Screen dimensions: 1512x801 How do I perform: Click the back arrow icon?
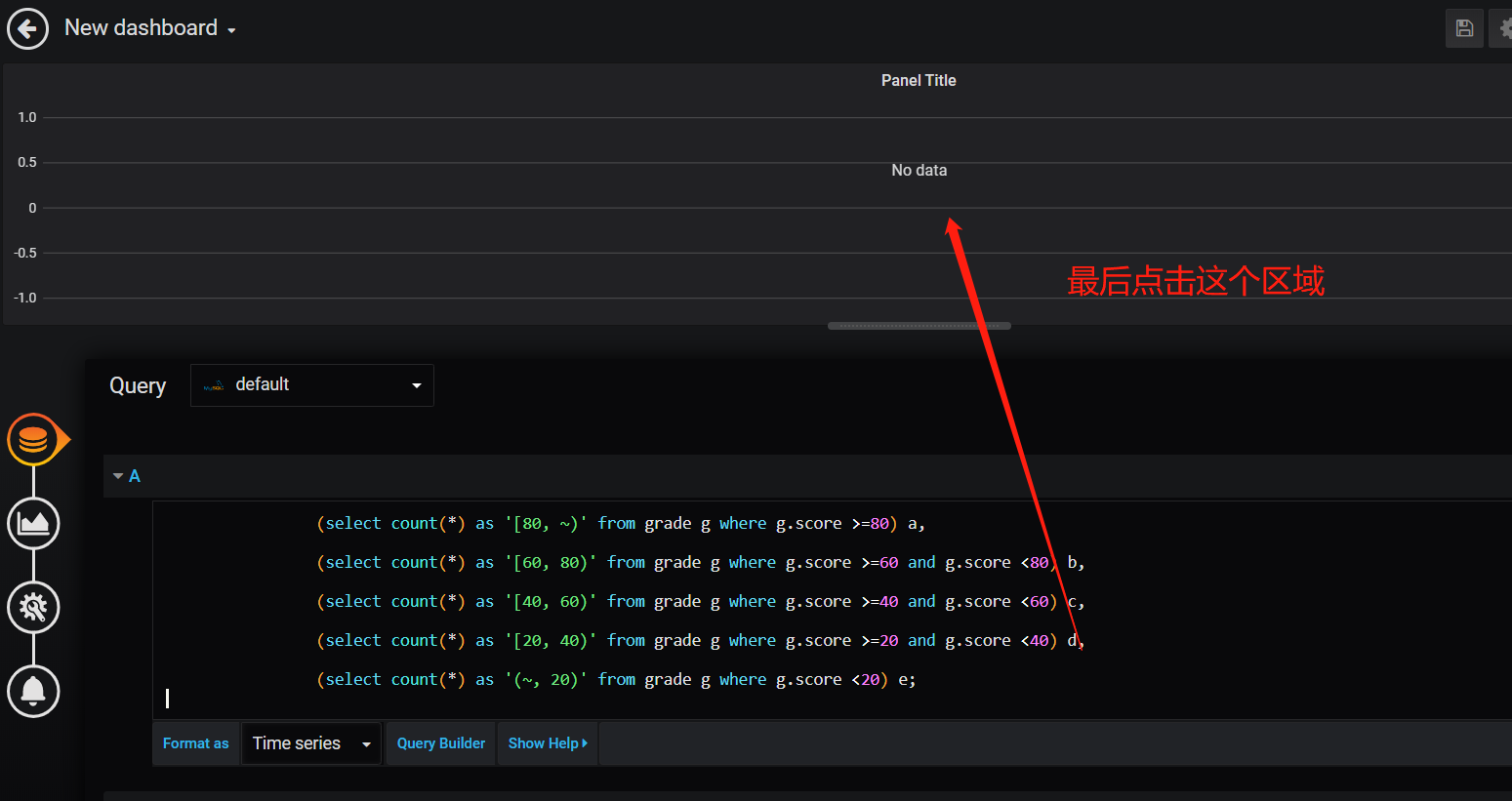[27, 28]
